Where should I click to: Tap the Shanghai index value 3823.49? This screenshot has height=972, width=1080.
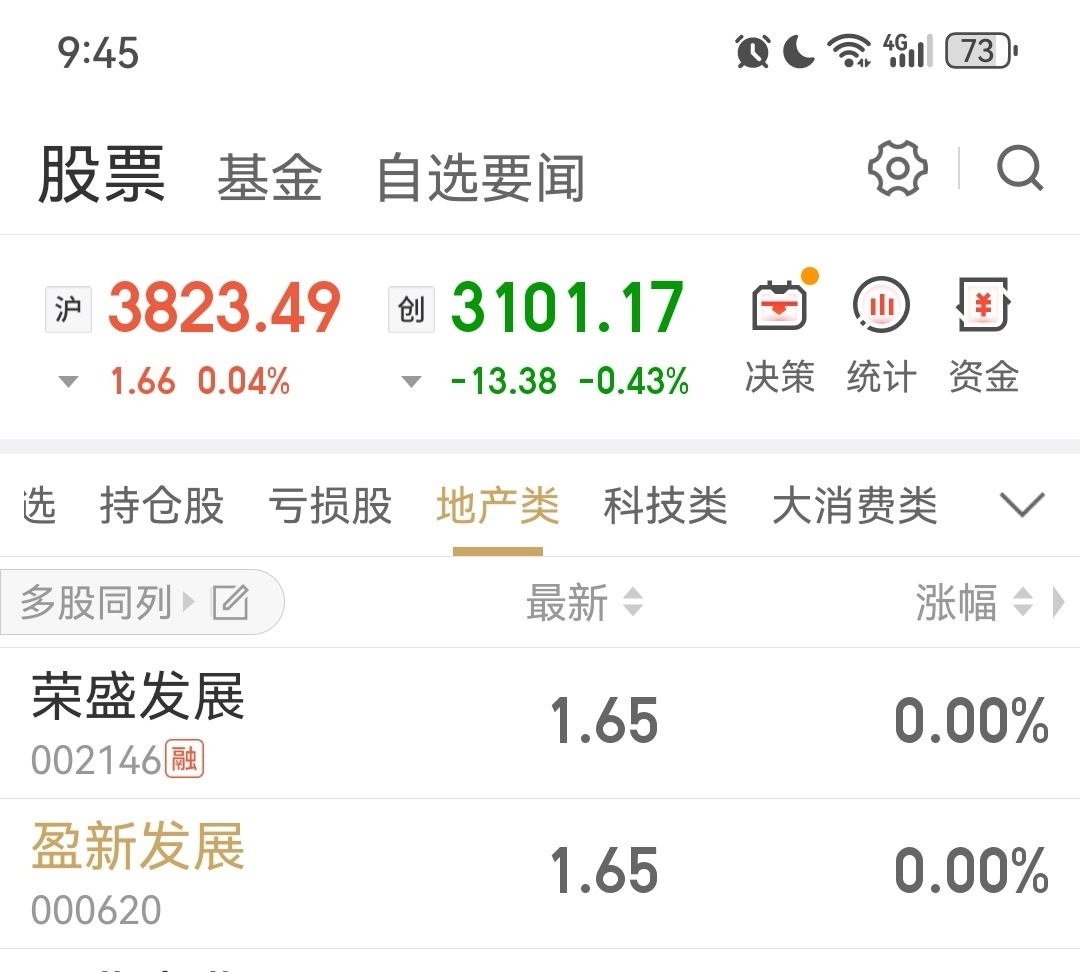[x=225, y=308]
